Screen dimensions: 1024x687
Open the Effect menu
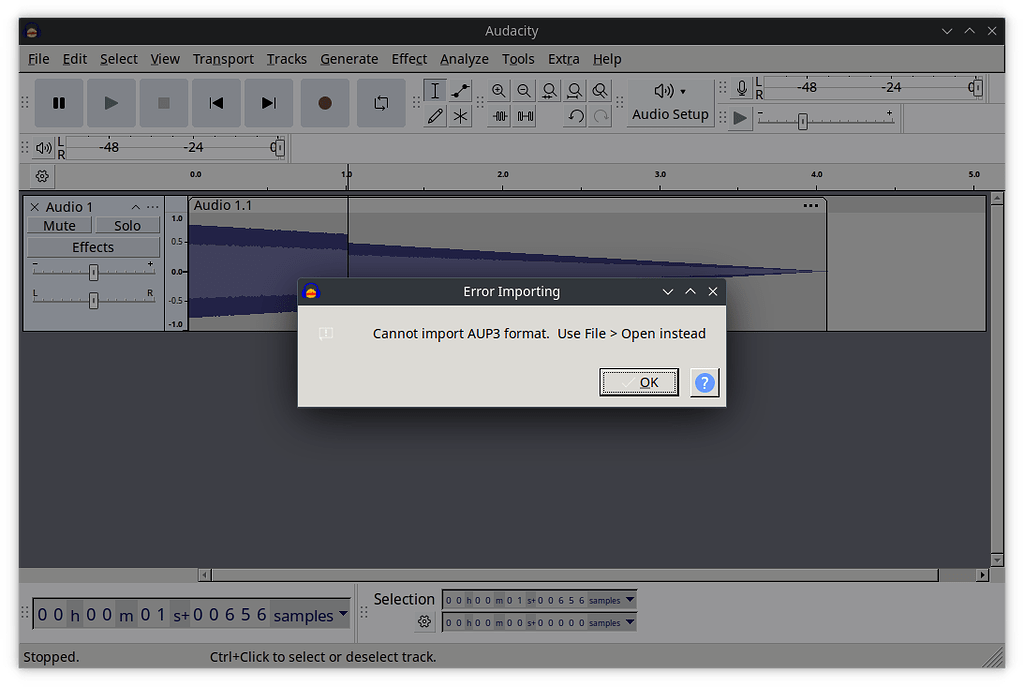tap(409, 59)
